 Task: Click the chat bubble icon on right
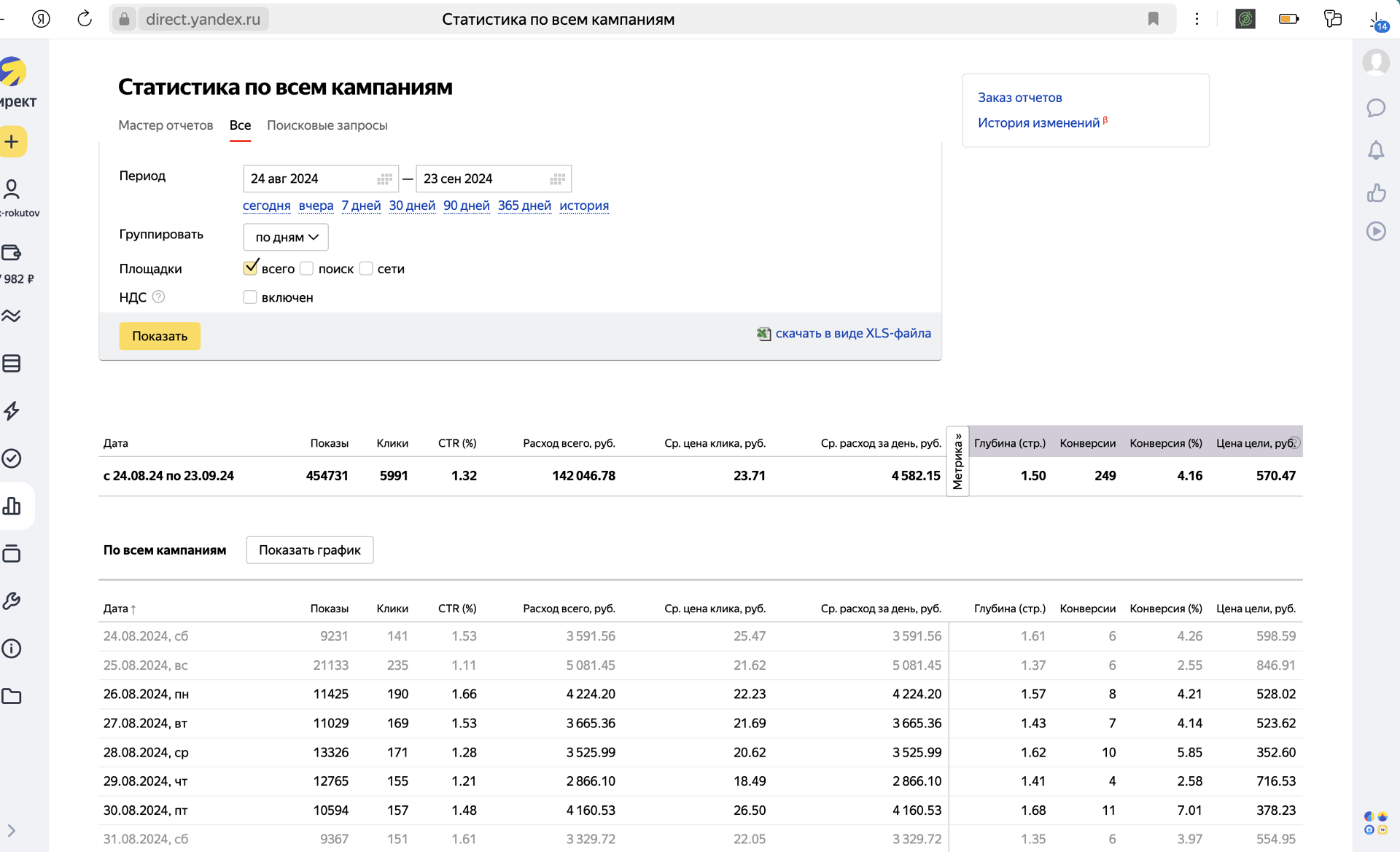click(x=1375, y=108)
